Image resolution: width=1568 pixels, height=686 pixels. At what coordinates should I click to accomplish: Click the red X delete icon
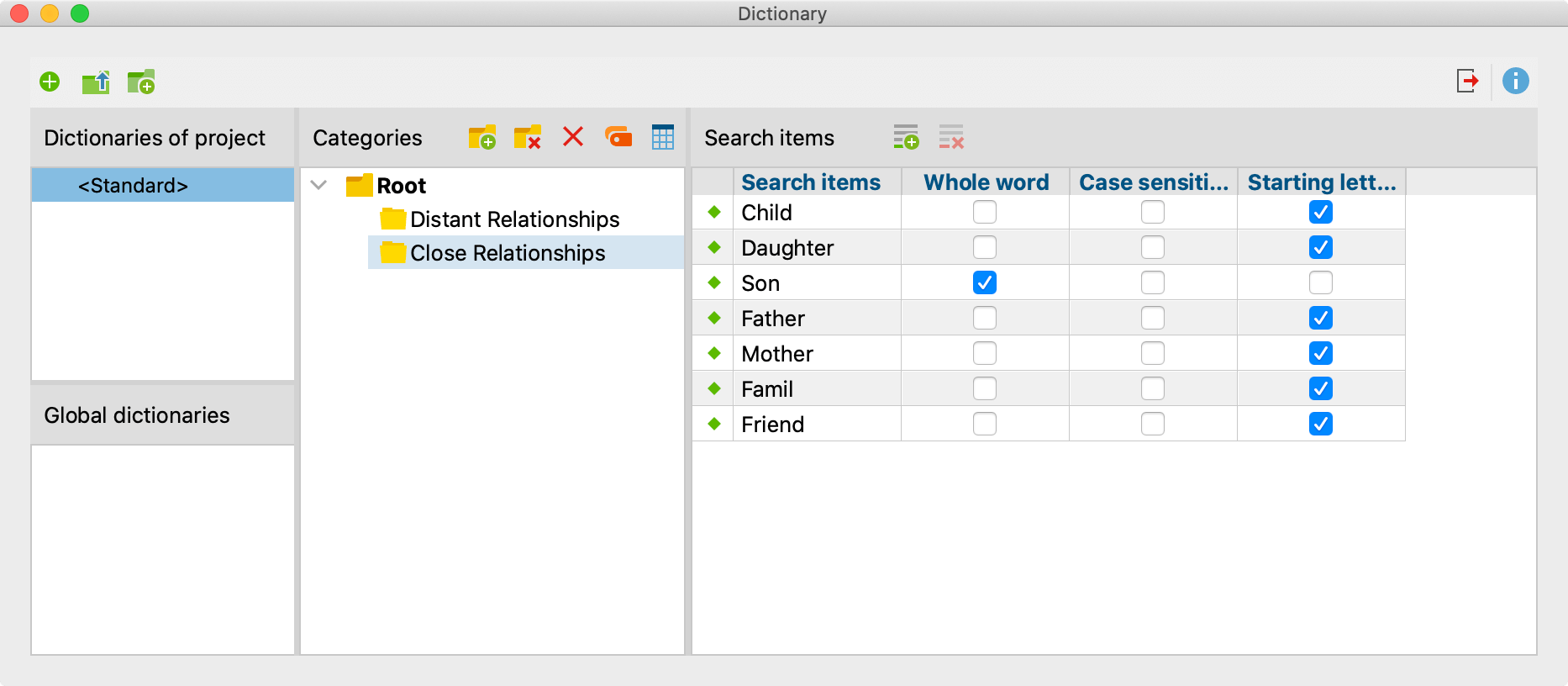coord(573,136)
